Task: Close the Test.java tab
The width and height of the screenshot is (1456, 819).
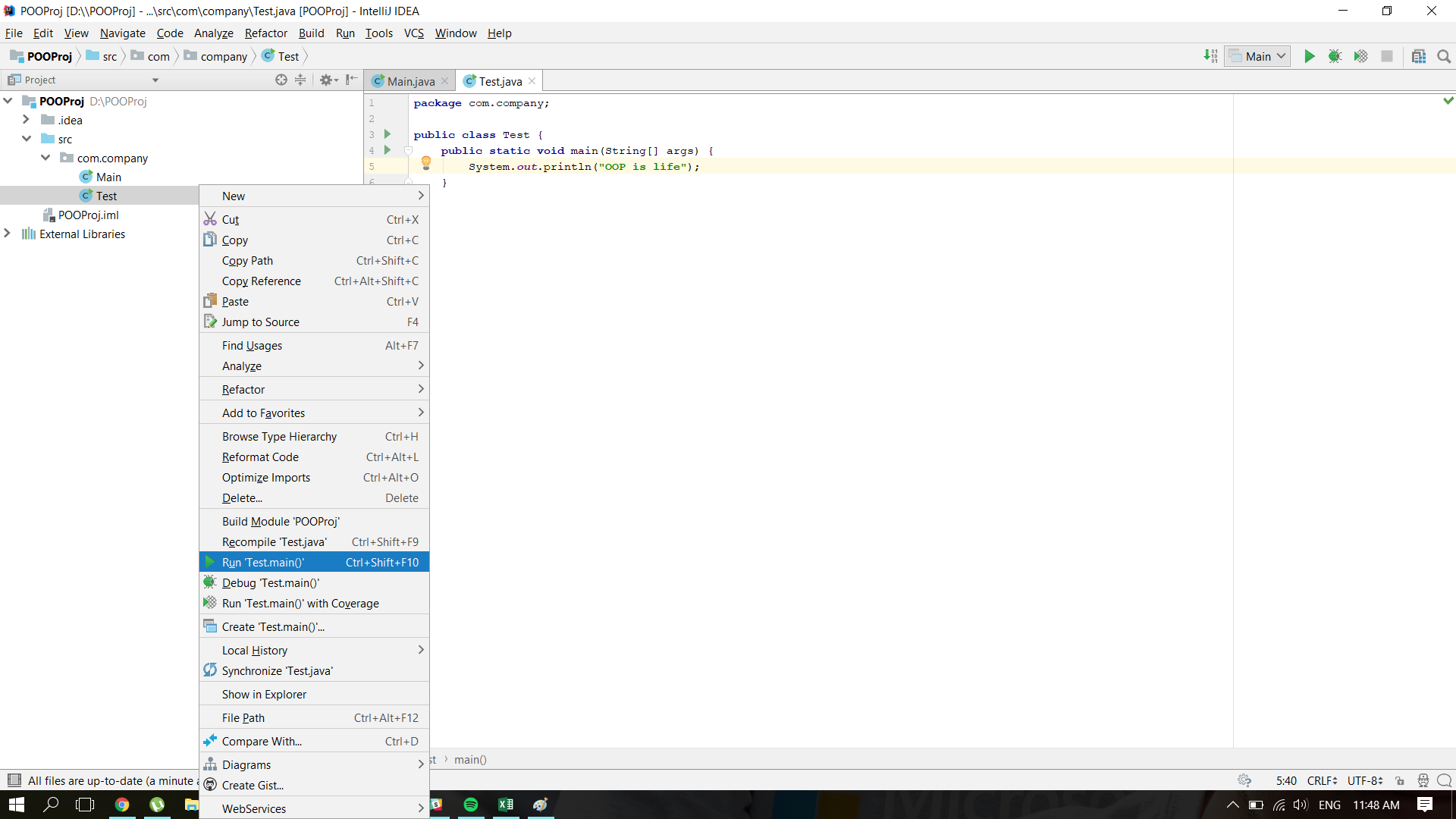Action: coord(532,81)
